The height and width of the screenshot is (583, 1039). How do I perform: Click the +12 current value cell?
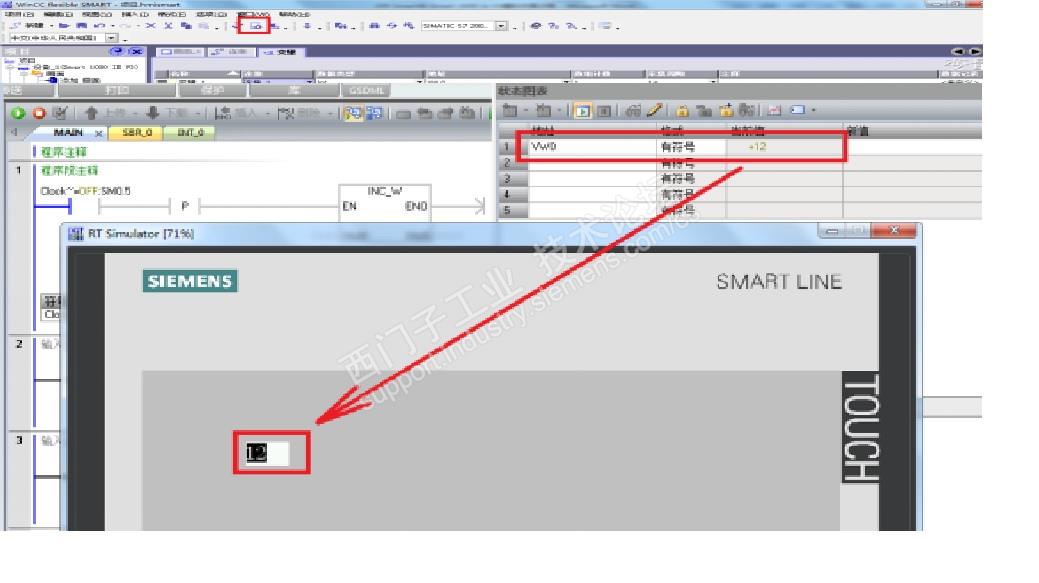tap(785, 146)
